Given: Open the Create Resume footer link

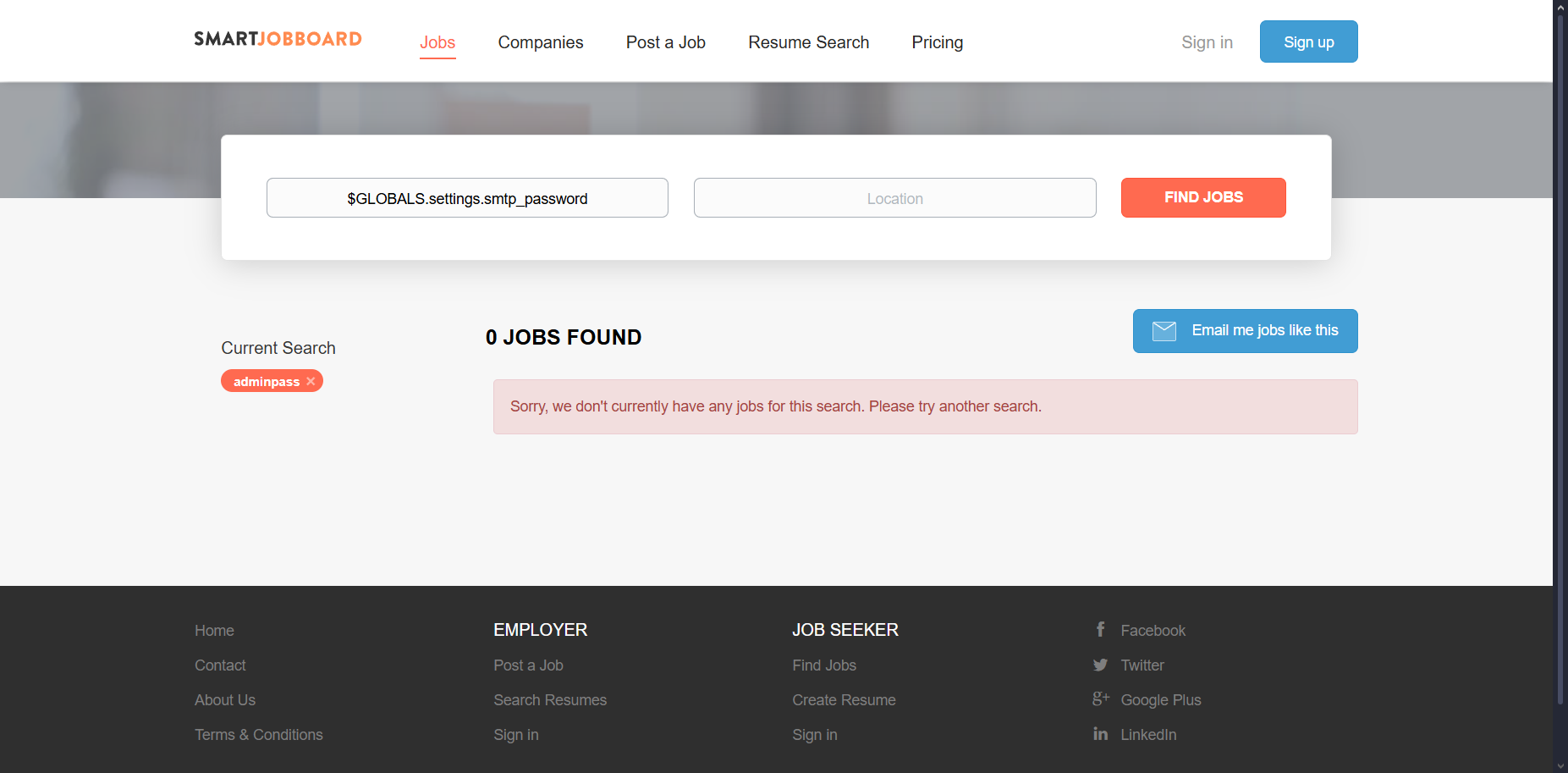Looking at the screenshot, I should 844,700.
